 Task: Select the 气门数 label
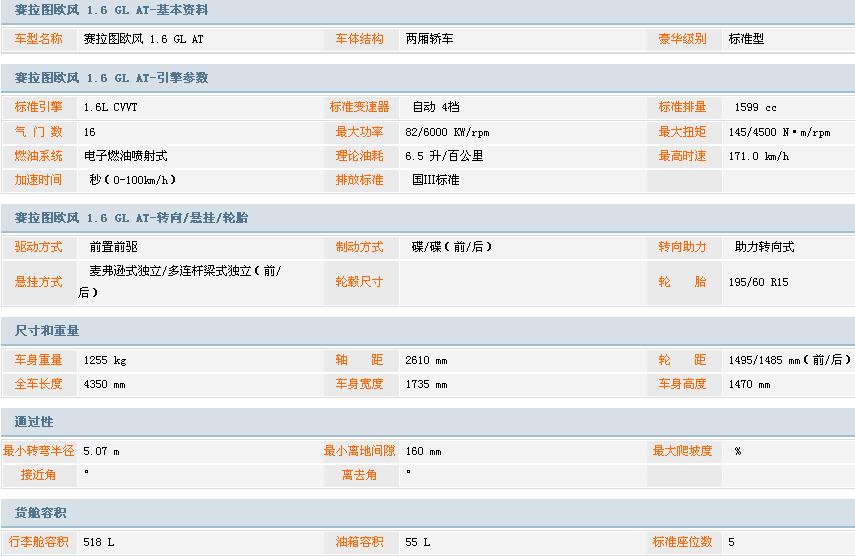pyautogui.click(x=38, y=132)
